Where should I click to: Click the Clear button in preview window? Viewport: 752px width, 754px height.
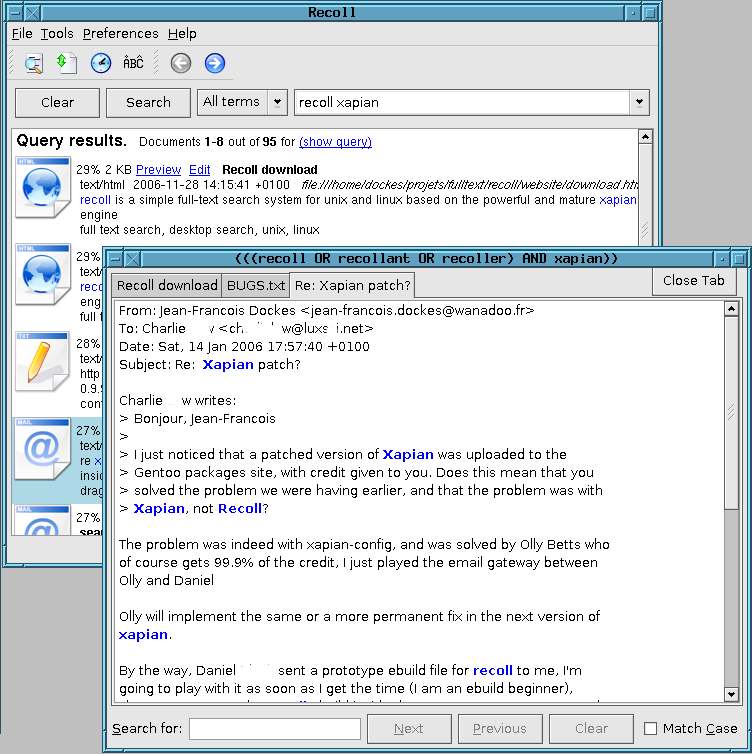tap(591, 729)
